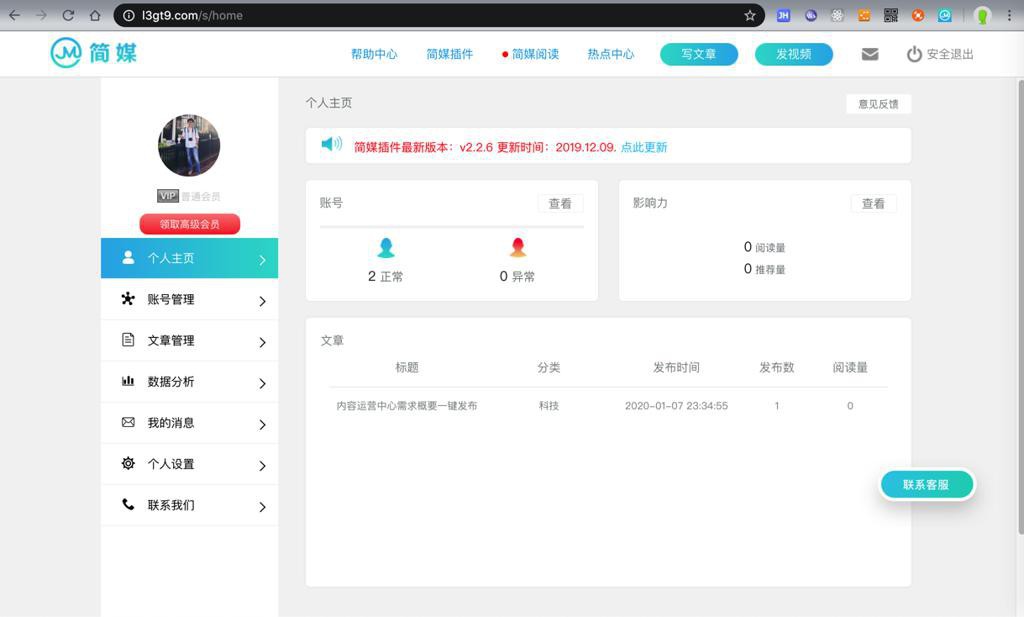1024x617 pixels.
Task: Click the red abnormal account user icon
Action: pyautogui.click(x=518, y=247)
